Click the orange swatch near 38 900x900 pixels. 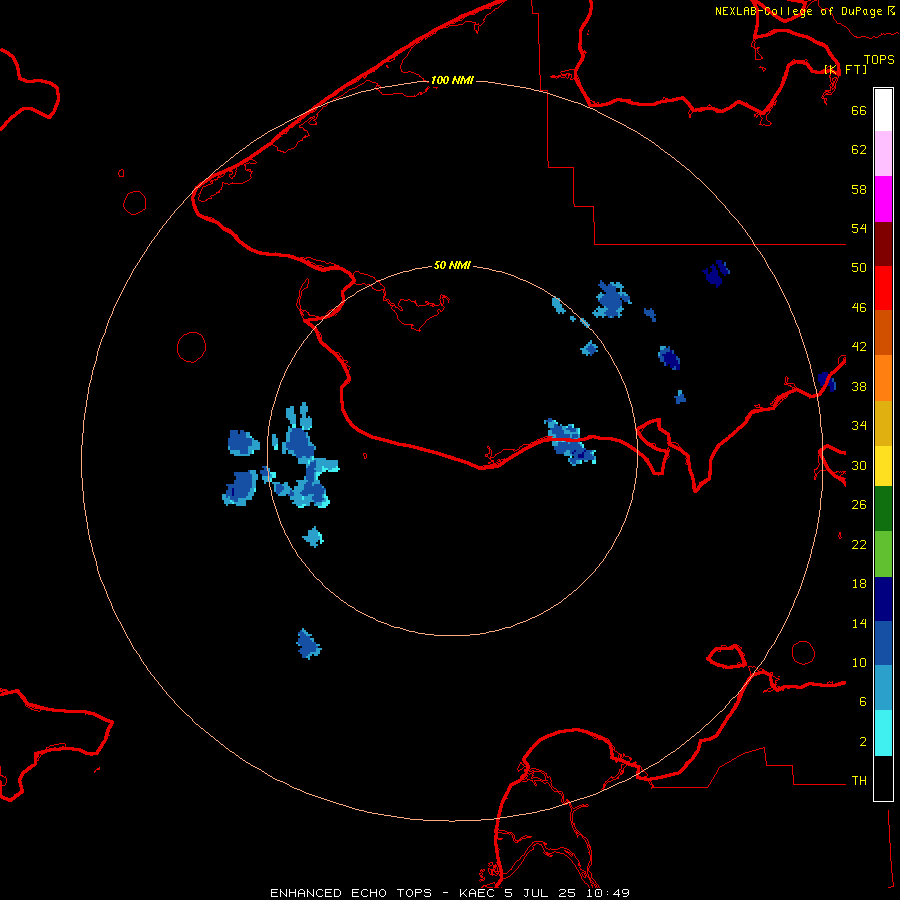883,378
